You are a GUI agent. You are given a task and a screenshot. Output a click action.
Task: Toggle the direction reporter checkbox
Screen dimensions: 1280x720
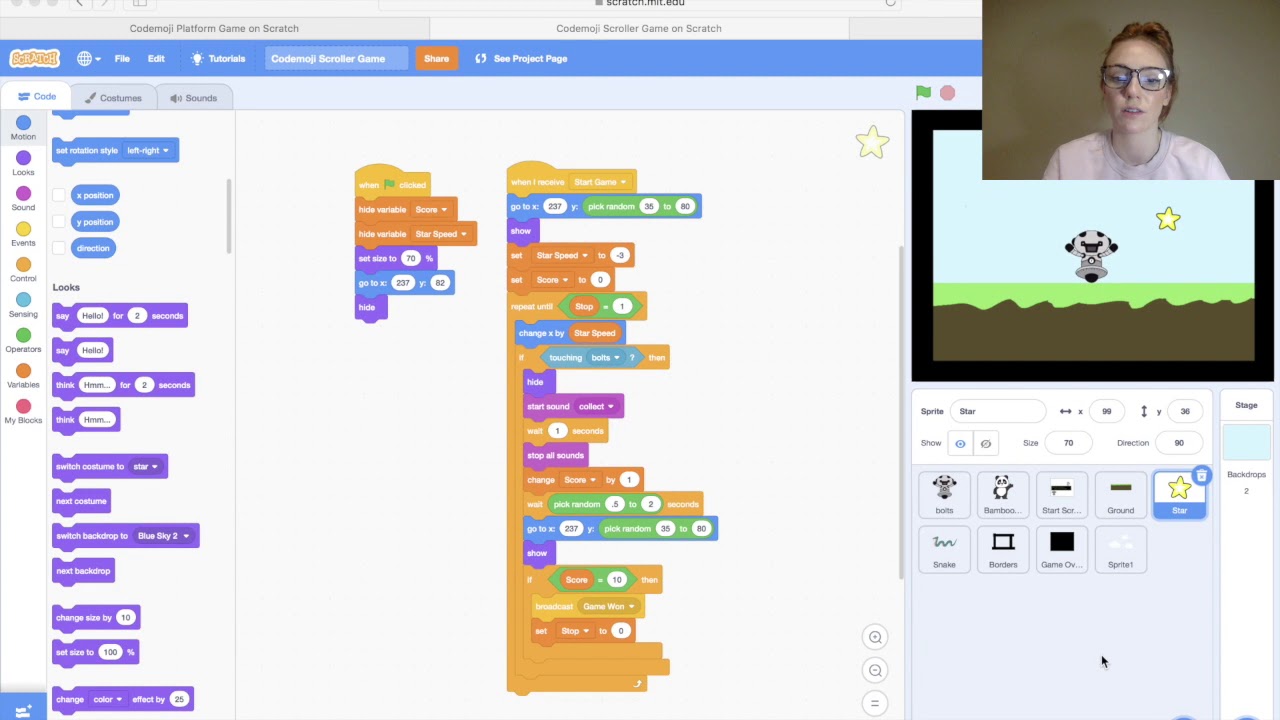pyautogui.click(x=59, y=248)
